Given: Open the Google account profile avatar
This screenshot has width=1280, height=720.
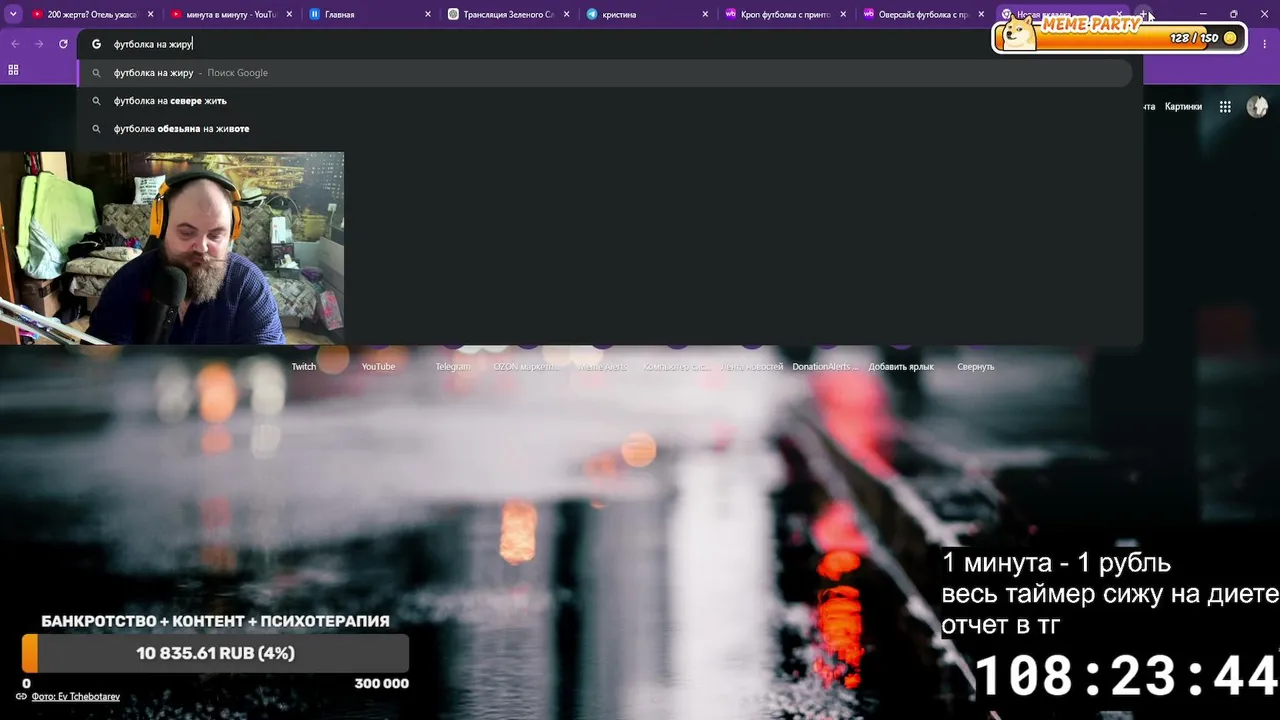Looking at the screenshot, I should click(x=1258, y=107).
